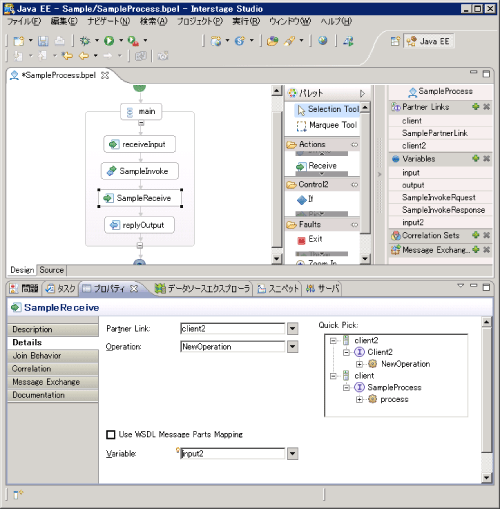Click editor canvas scroll-down arrow
500x509 pixels.
tap(277, 259)
